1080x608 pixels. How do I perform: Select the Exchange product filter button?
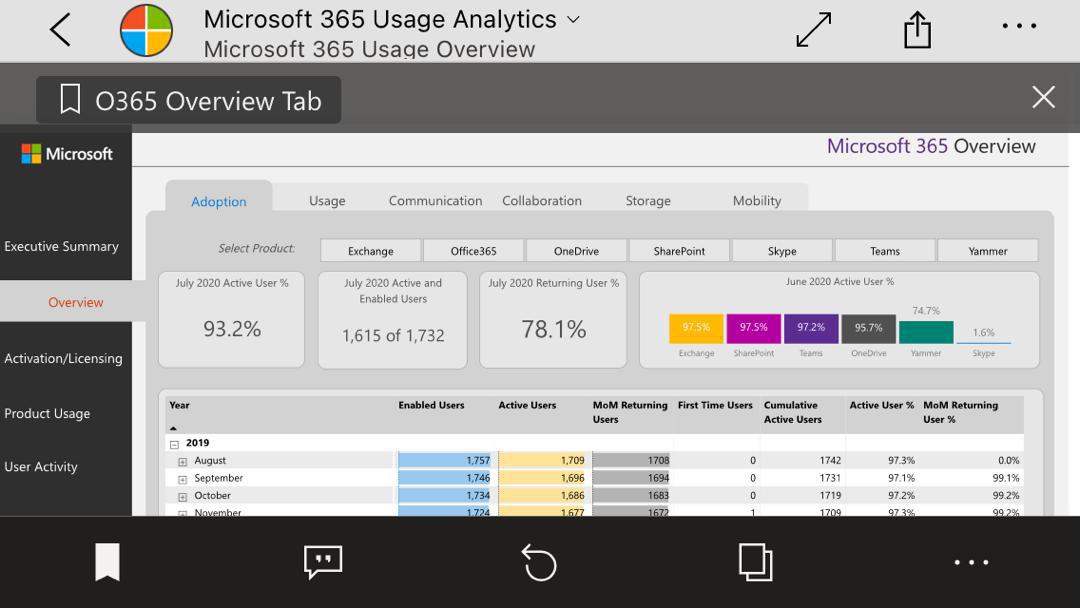click(x=371, y=251)
